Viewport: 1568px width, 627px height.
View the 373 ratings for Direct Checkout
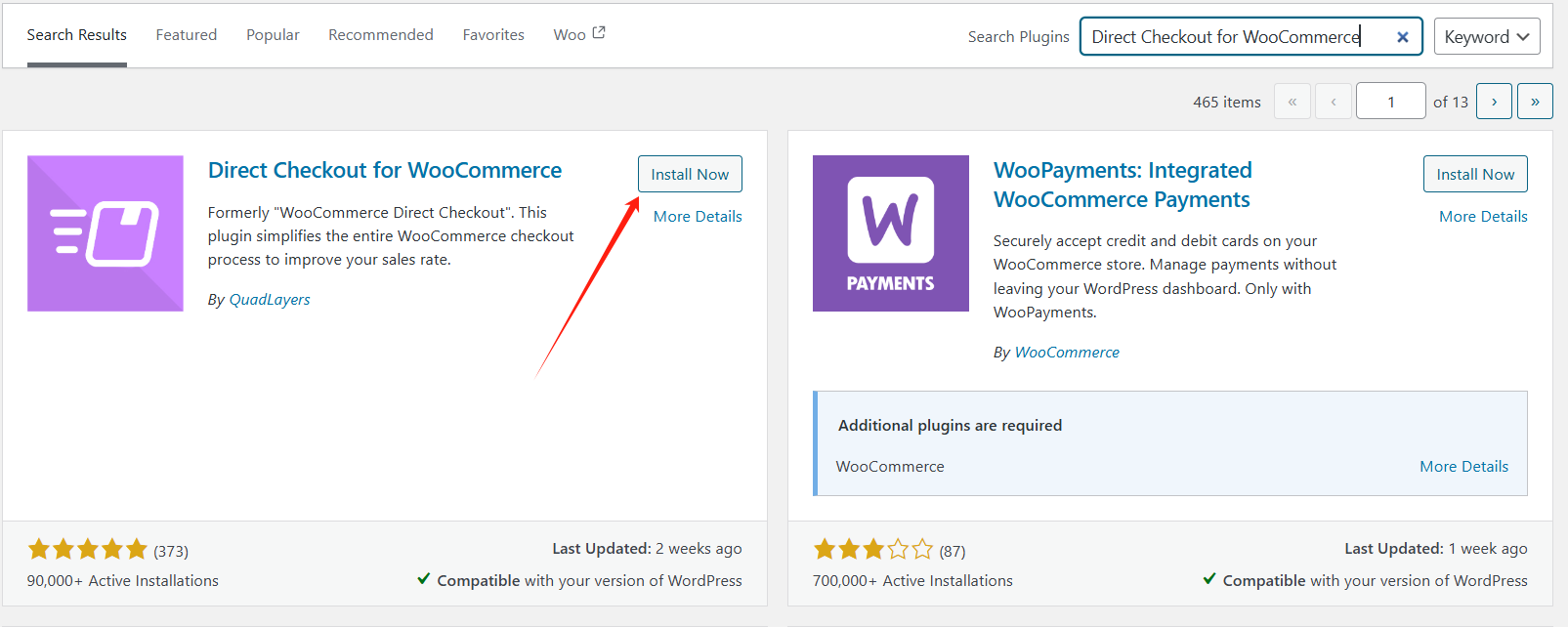171,549
